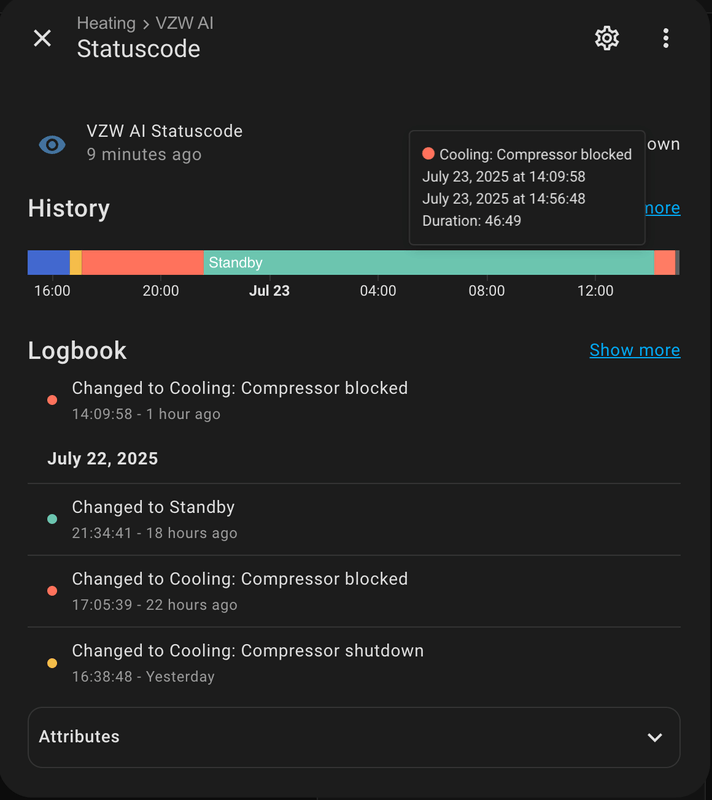Click the yellow dot beside Compressor shutdown
The height and width of the screenshot is (800, 712).
[x=52, y=663]
